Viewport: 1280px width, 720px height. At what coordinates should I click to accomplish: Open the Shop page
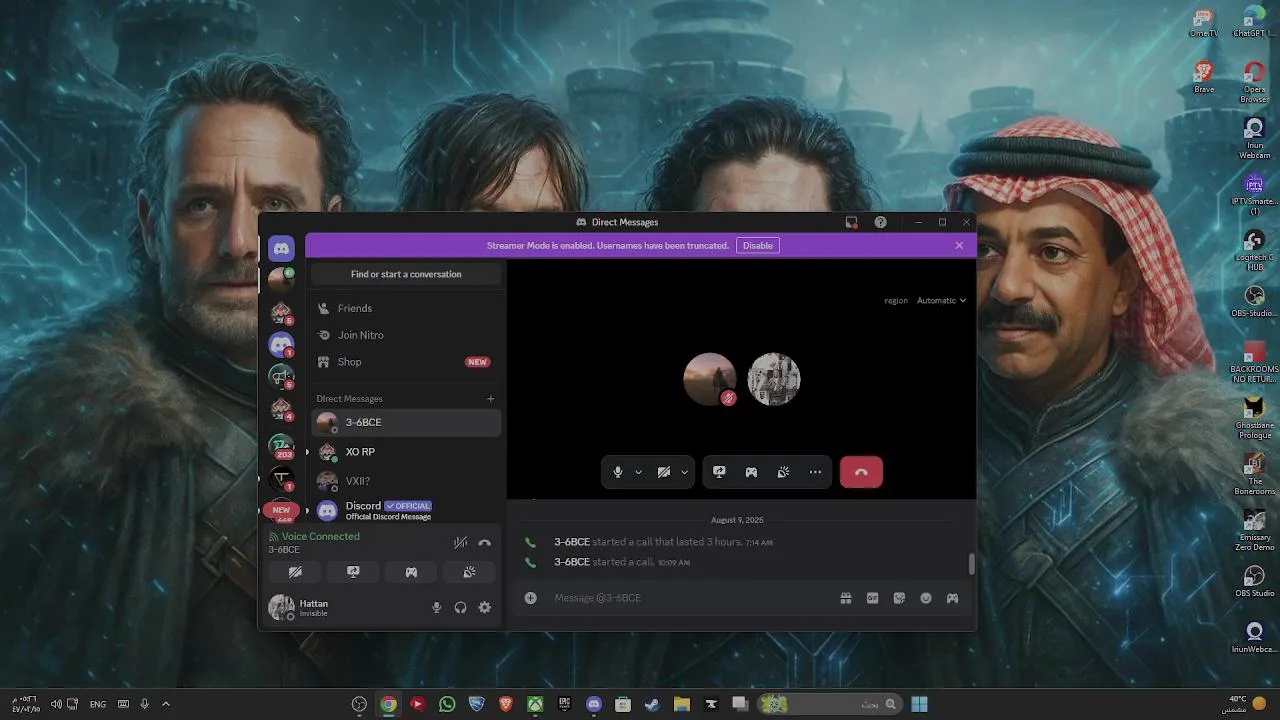(x=405, y=362)
